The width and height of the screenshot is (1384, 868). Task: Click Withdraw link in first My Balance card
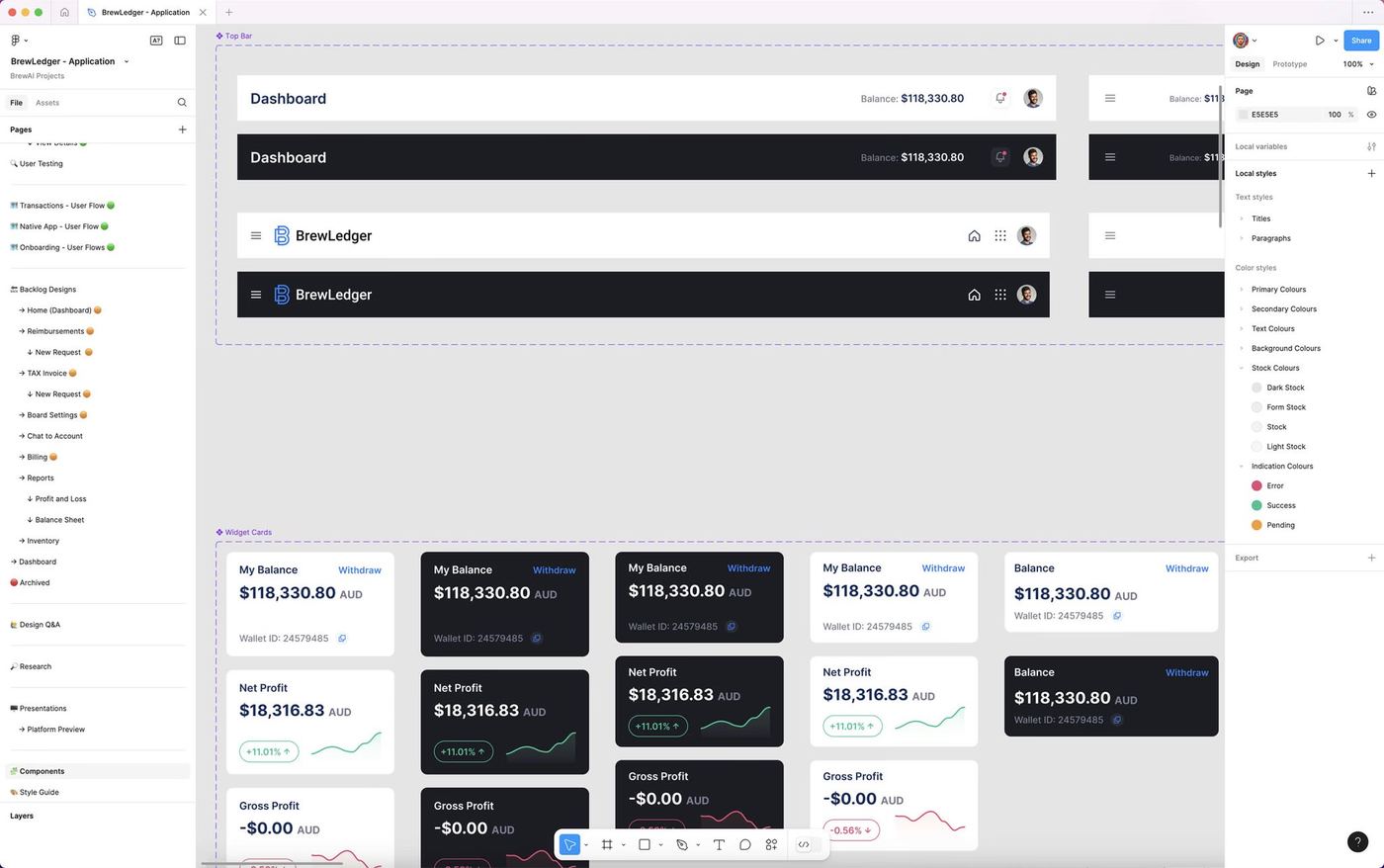click(360, 570)
